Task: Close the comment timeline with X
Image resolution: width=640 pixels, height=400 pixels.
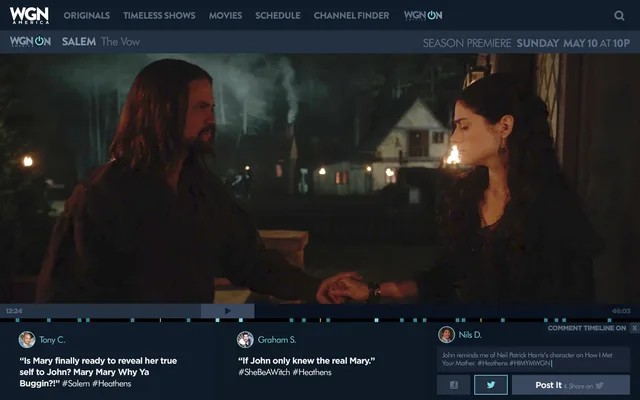Action: click(x=634, y=328)
